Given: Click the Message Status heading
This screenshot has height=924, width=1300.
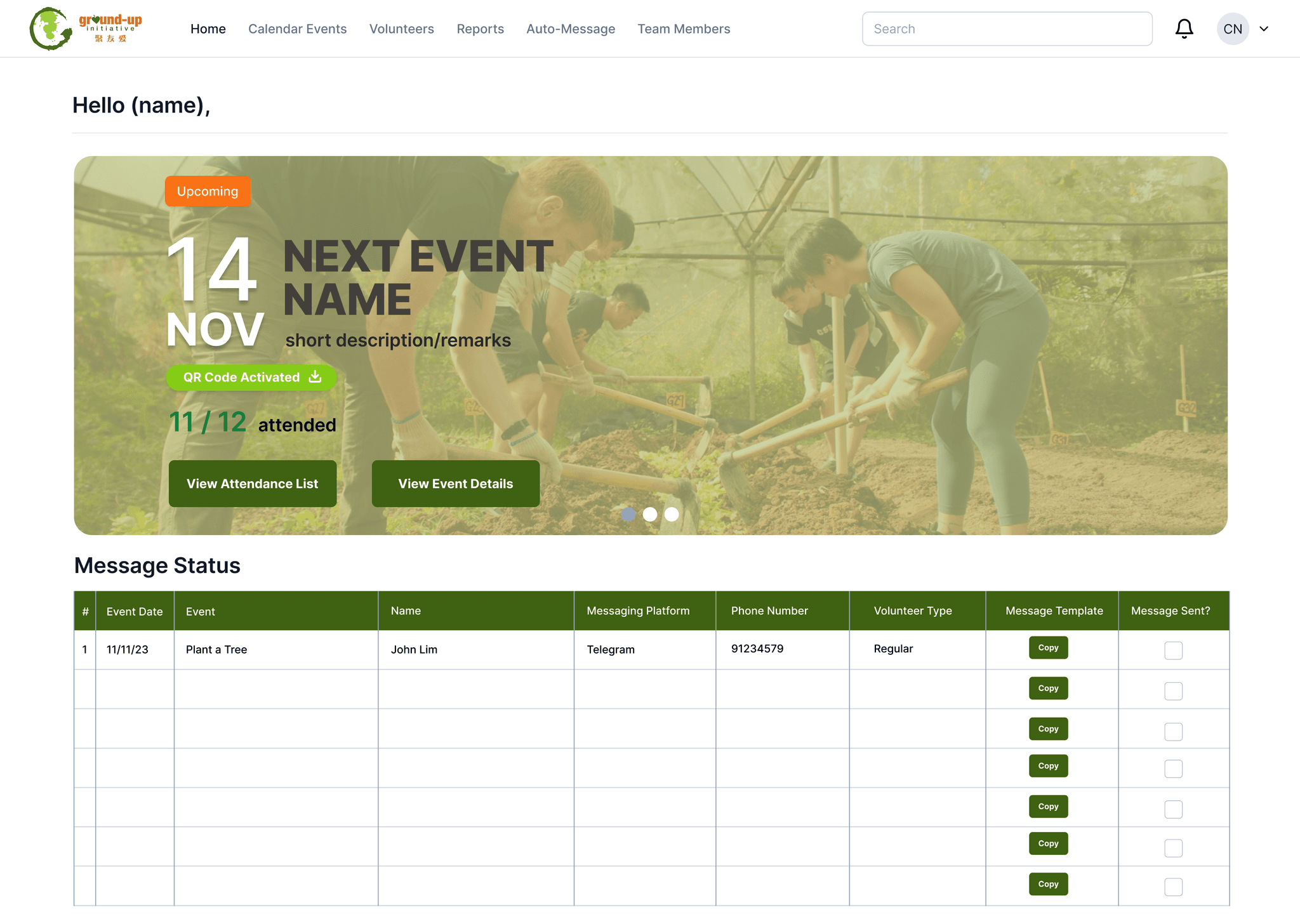Looking at the screenshot, I should (157, 565).
